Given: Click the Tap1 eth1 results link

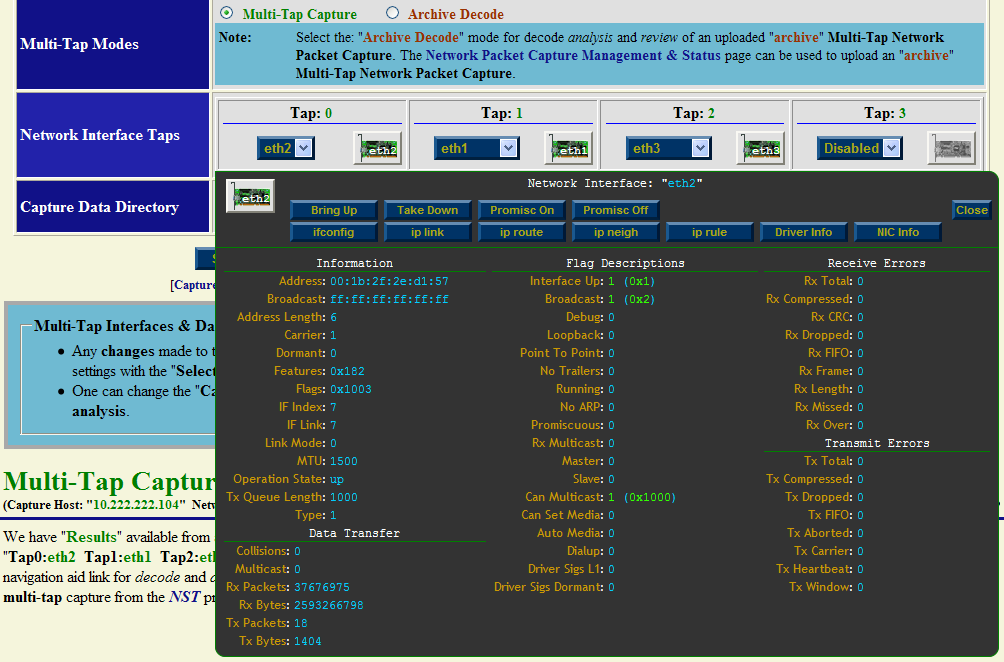Looking at the screenshot, I should [137, 557].
